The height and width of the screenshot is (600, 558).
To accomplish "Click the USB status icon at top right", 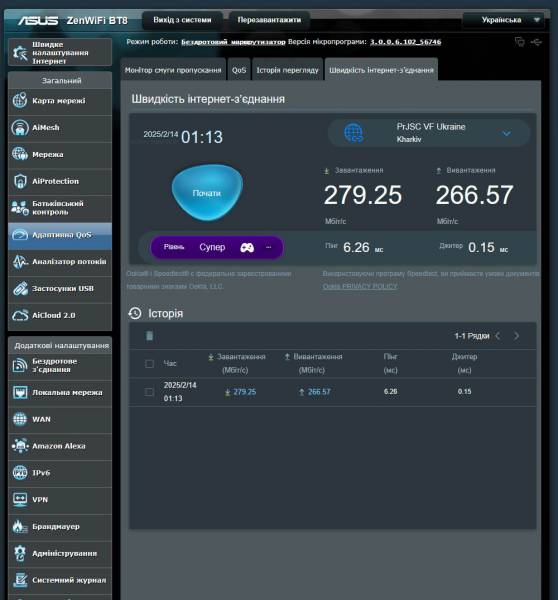I will 536,42.
